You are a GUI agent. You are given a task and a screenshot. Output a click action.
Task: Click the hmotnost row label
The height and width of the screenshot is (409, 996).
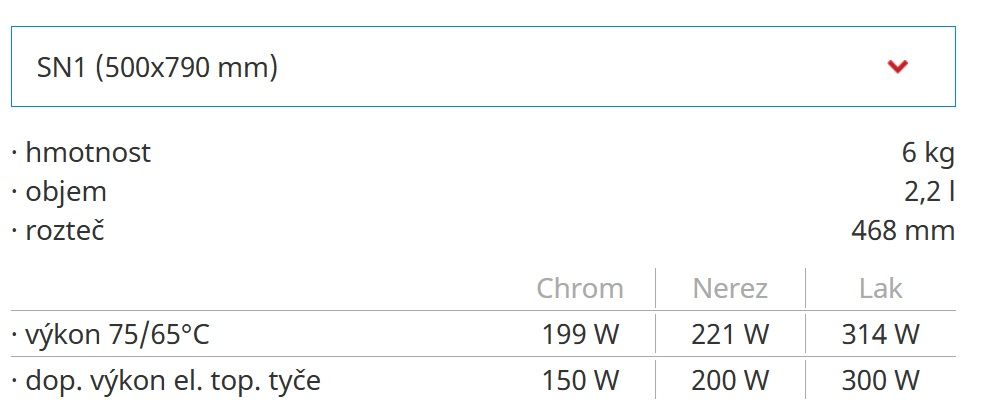point(88,153)
